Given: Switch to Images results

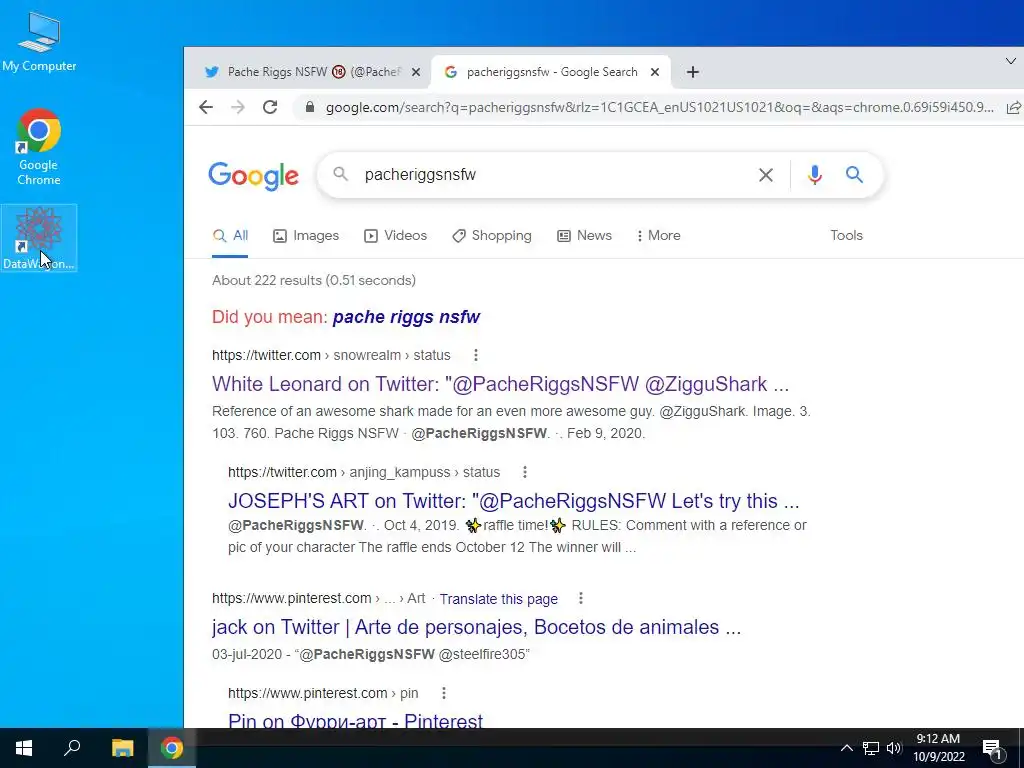Looking at the screenshot, I should (306, 236).
